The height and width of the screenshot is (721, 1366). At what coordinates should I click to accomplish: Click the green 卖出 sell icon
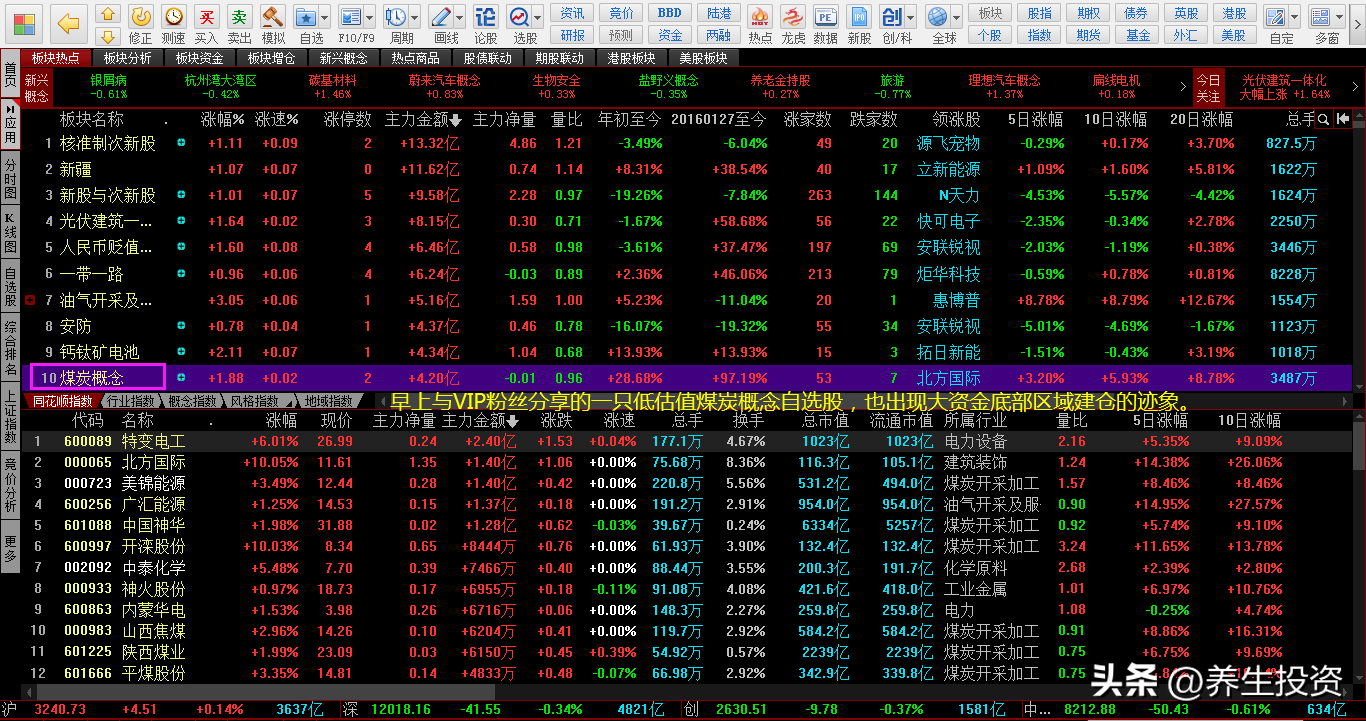[239, 17]
